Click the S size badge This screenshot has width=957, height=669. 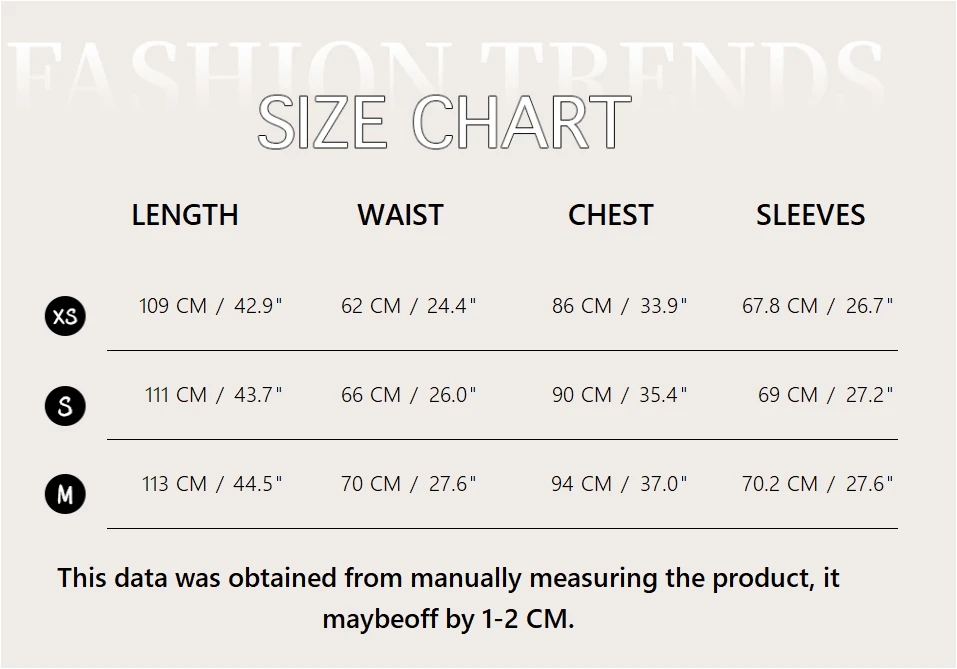pos(66,406)
